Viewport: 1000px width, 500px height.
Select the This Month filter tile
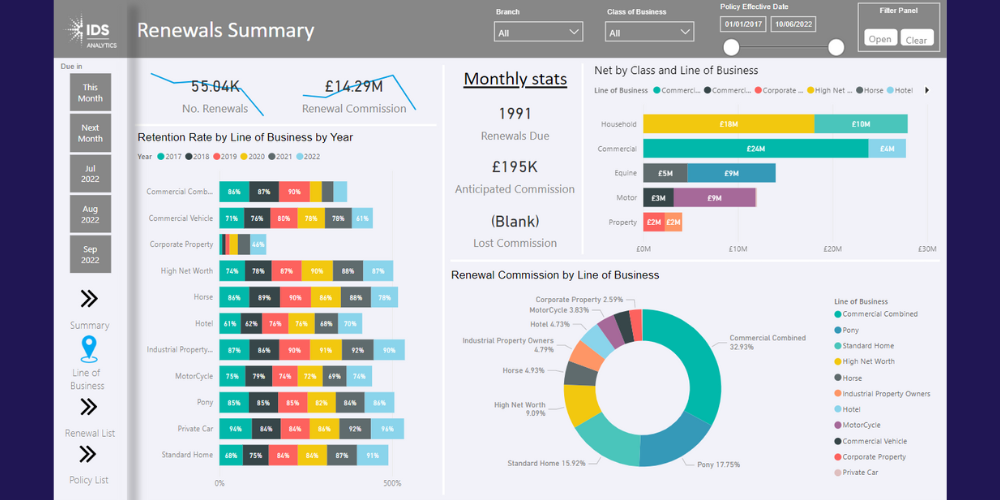(90, 93)
